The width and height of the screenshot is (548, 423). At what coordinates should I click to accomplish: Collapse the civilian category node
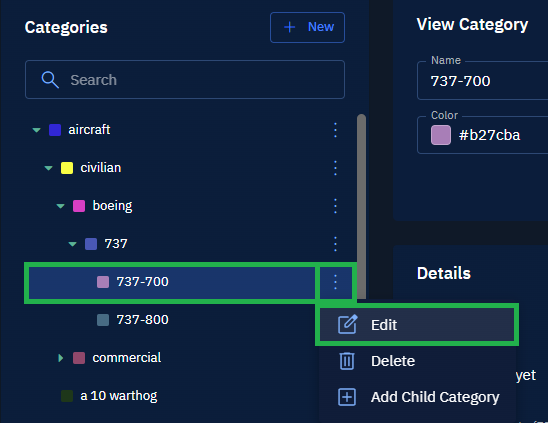pyautogui.click(x=48, y=168)
